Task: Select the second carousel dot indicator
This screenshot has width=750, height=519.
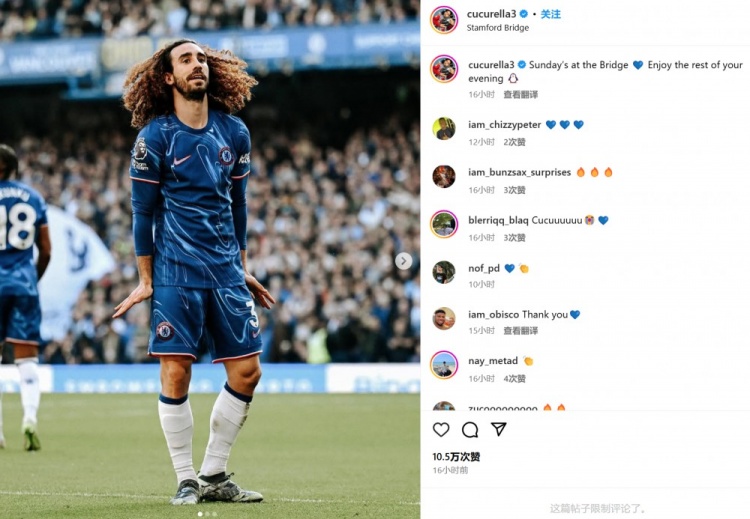Action: click(208, 514)
